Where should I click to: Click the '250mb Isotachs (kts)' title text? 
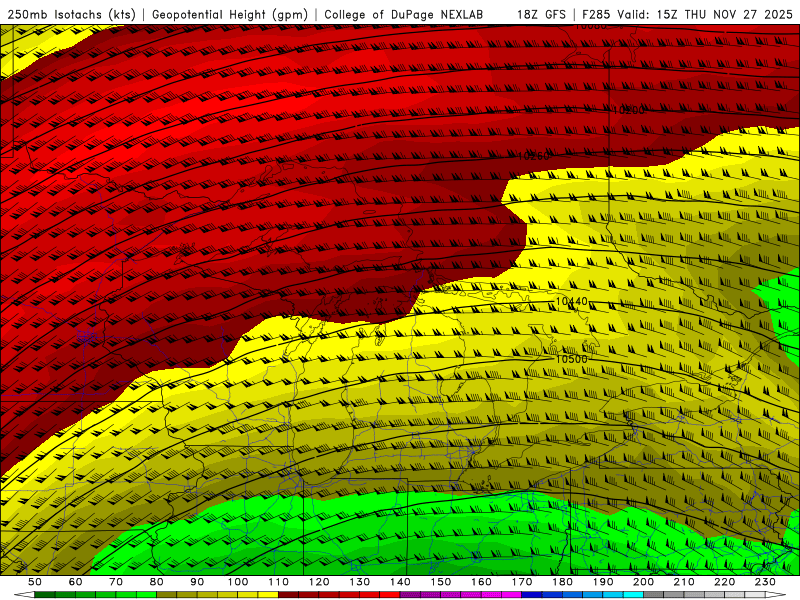[x=71, y=15]
